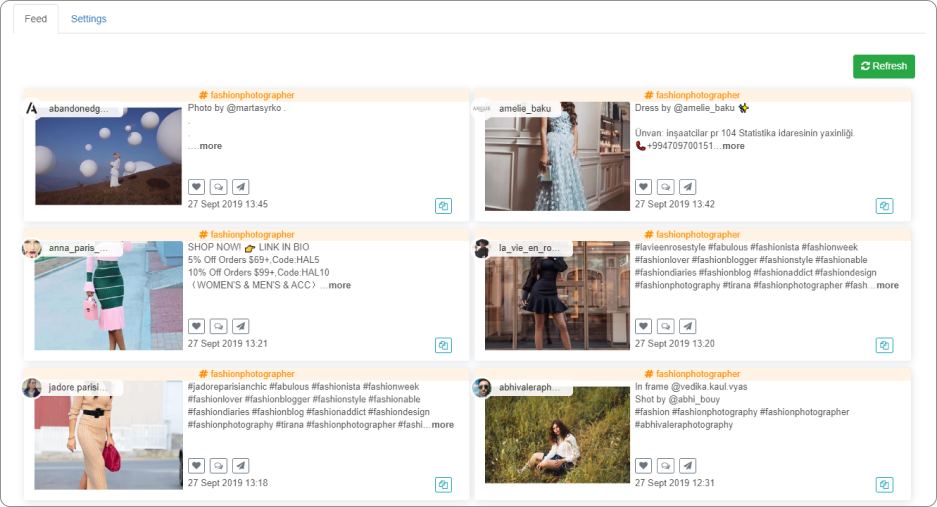Show more of the jadore.parisi caption

coord(442,425)
